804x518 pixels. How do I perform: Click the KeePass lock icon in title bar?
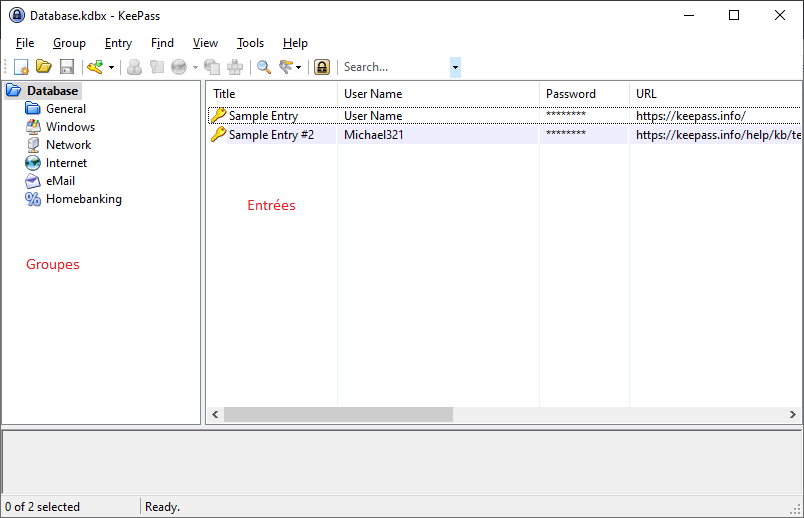click(x=17, y=15)
